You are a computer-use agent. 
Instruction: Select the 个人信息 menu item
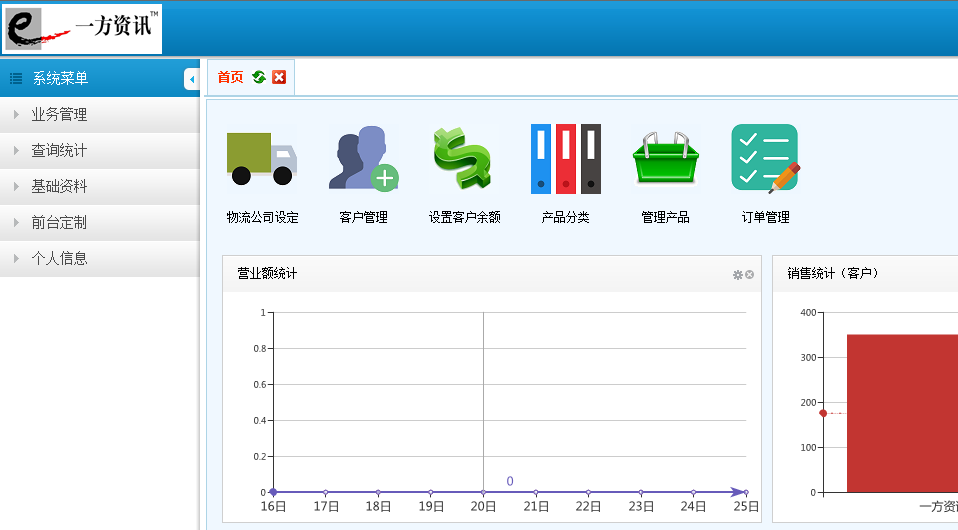(100, 259)
